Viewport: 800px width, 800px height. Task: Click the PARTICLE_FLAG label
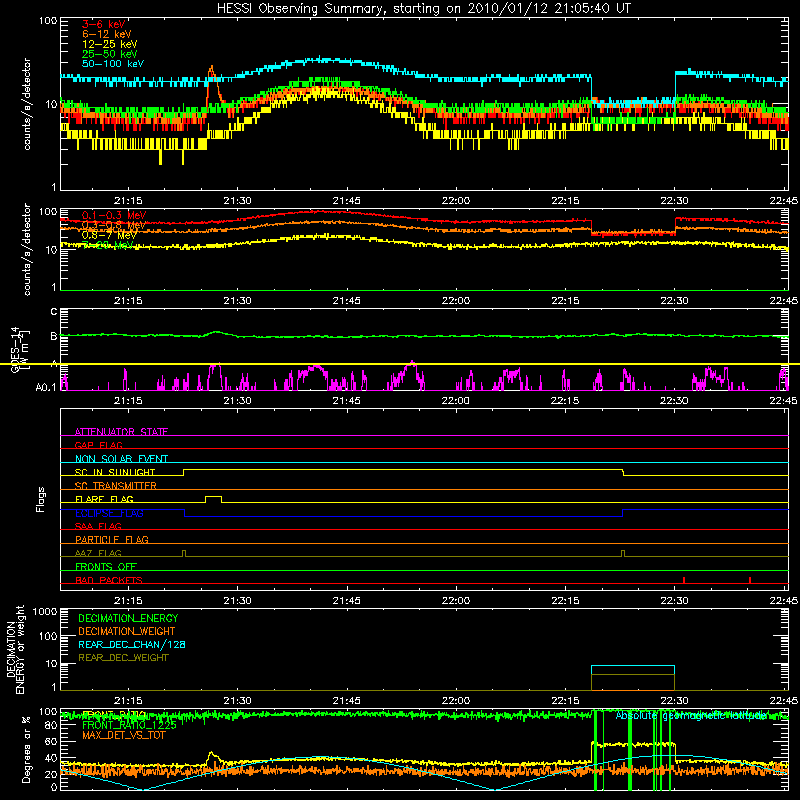[112, 539]
